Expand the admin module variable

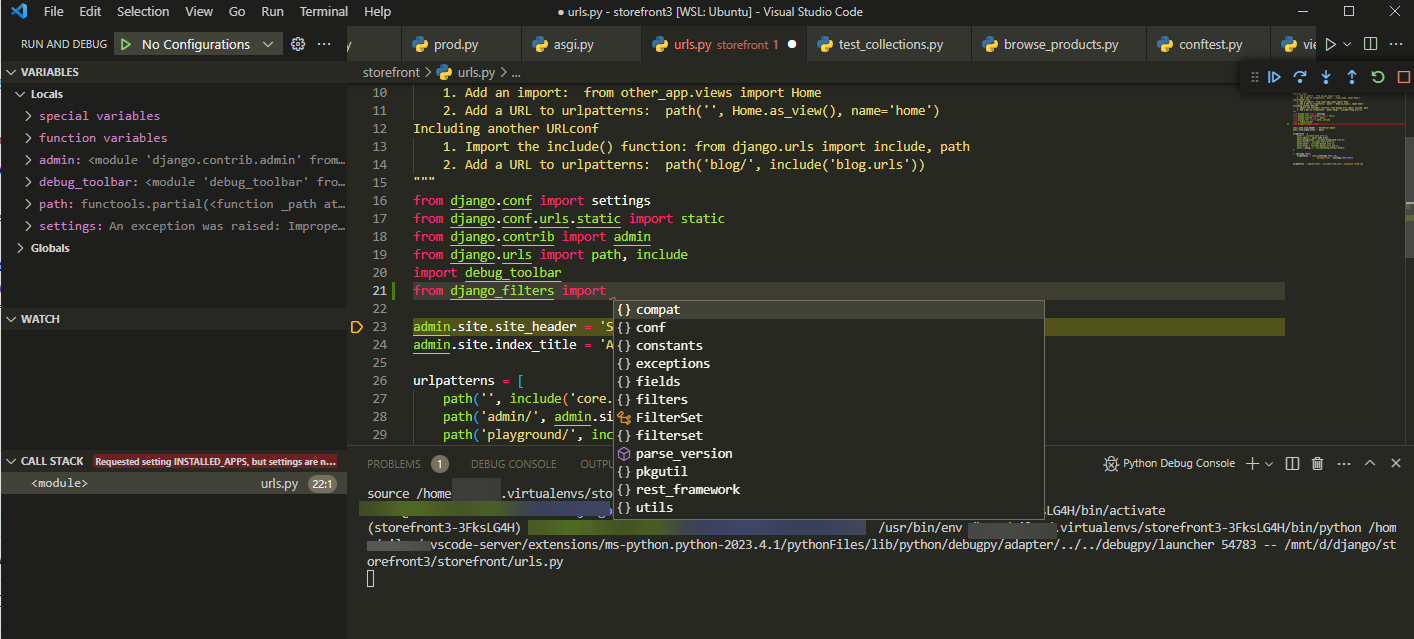[30, 160]
